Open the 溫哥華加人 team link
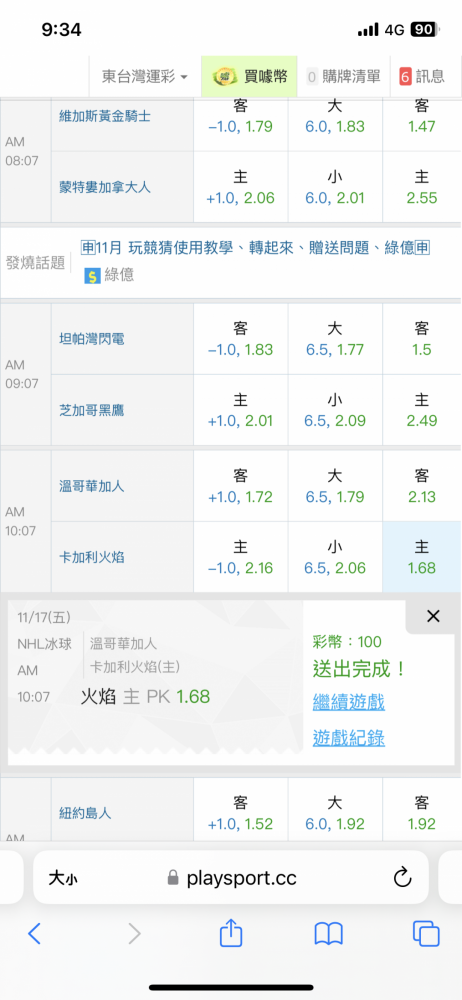 [x=91, y=487]
